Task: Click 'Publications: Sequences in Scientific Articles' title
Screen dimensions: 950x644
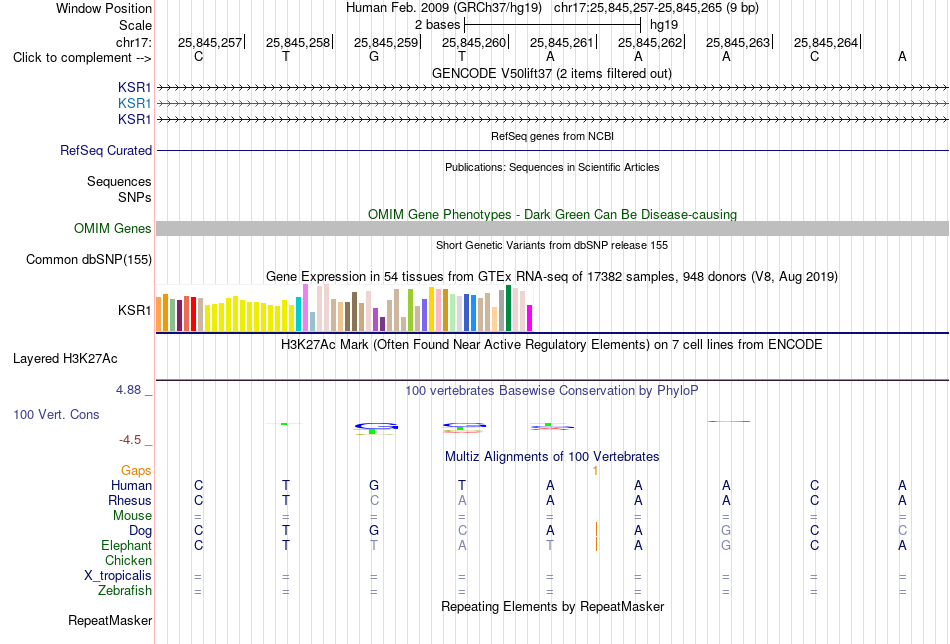Action: coord(552,167)
